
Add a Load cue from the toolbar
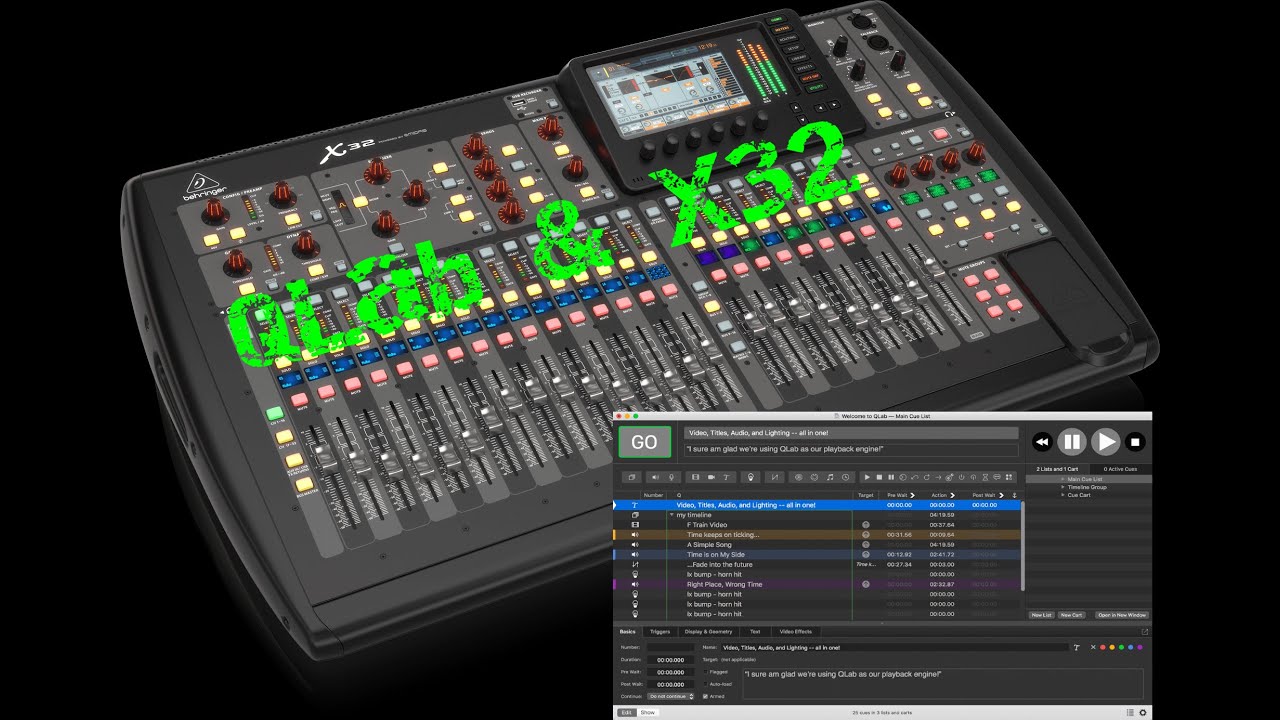903,477
